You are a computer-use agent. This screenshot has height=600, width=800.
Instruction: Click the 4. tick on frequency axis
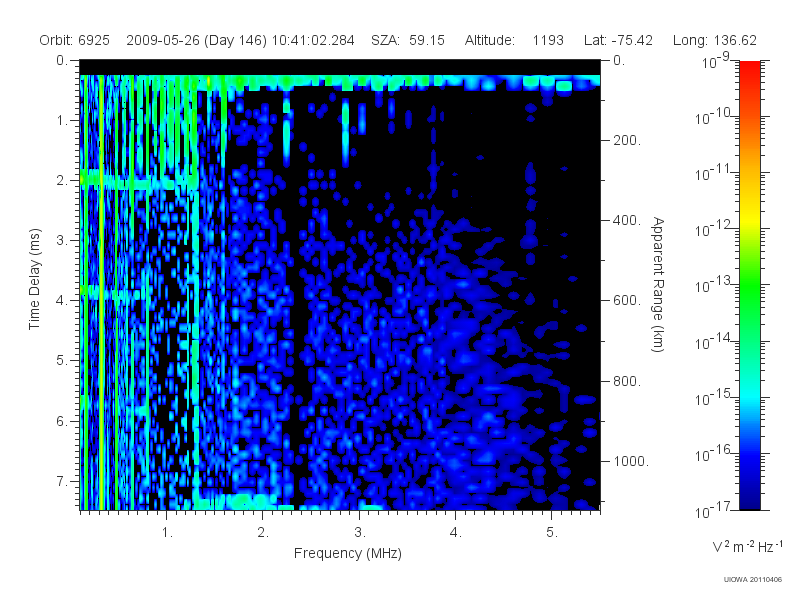tap(456, 533)
